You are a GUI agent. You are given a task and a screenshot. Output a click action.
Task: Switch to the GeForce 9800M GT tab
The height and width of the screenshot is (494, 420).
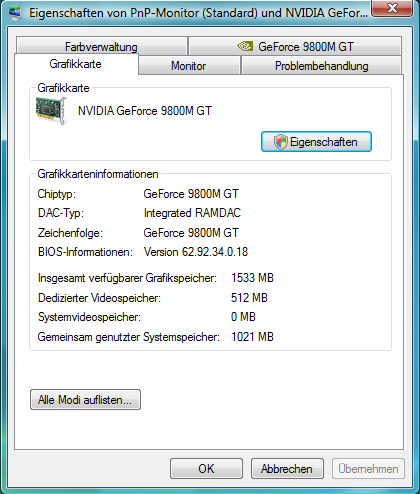(x=295, y=46)
